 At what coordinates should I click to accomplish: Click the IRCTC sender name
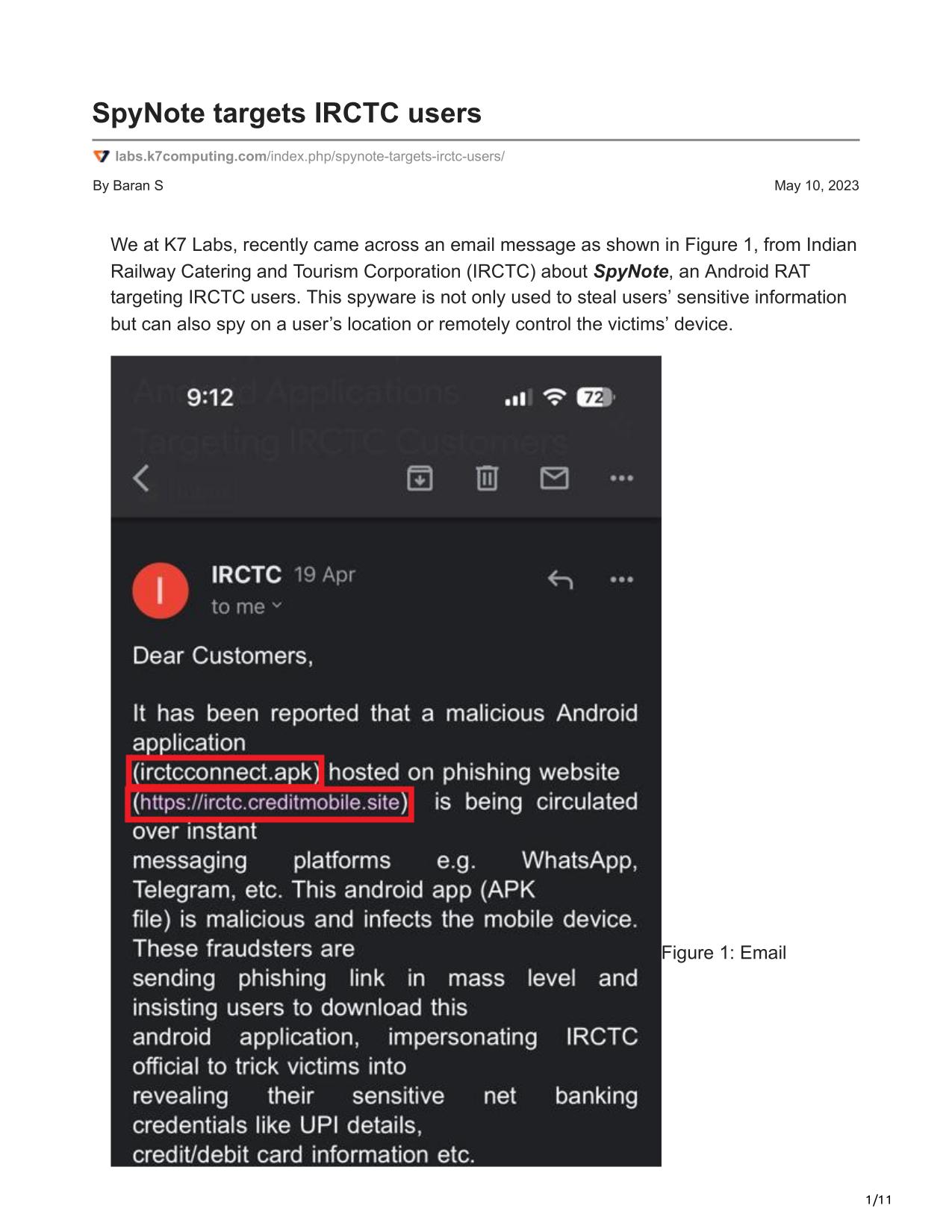tap(246, 575)
